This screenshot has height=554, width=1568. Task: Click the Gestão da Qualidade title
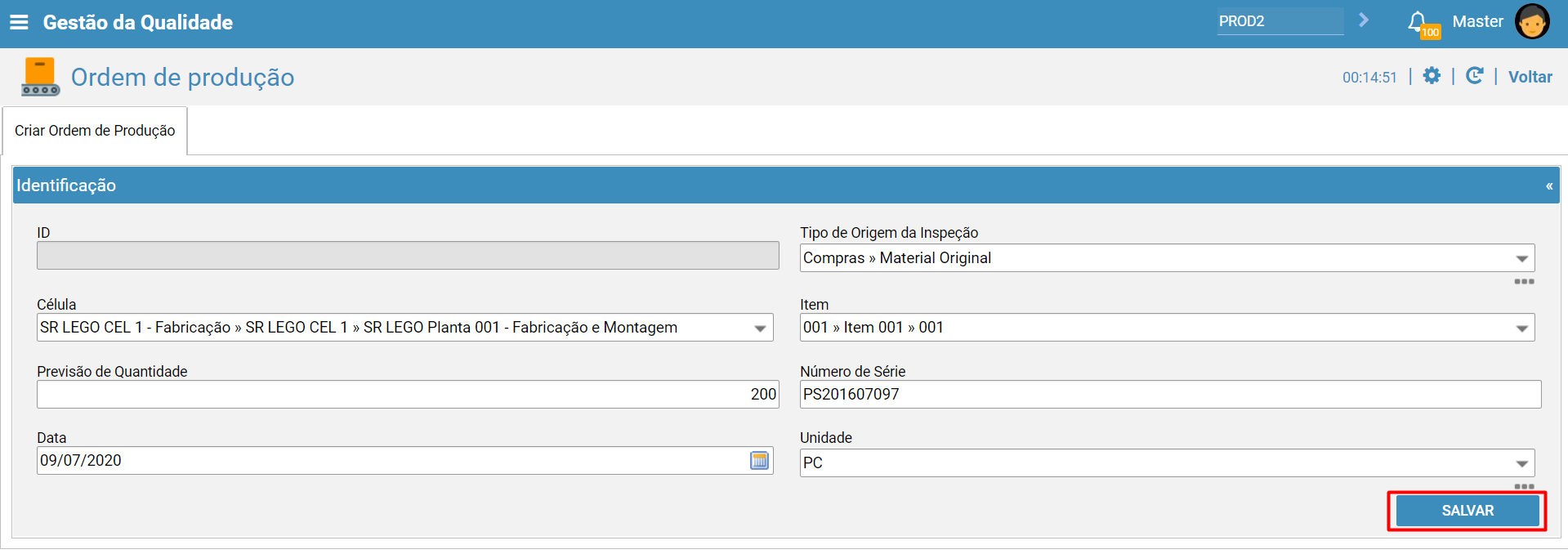click(x=138, y=22)
